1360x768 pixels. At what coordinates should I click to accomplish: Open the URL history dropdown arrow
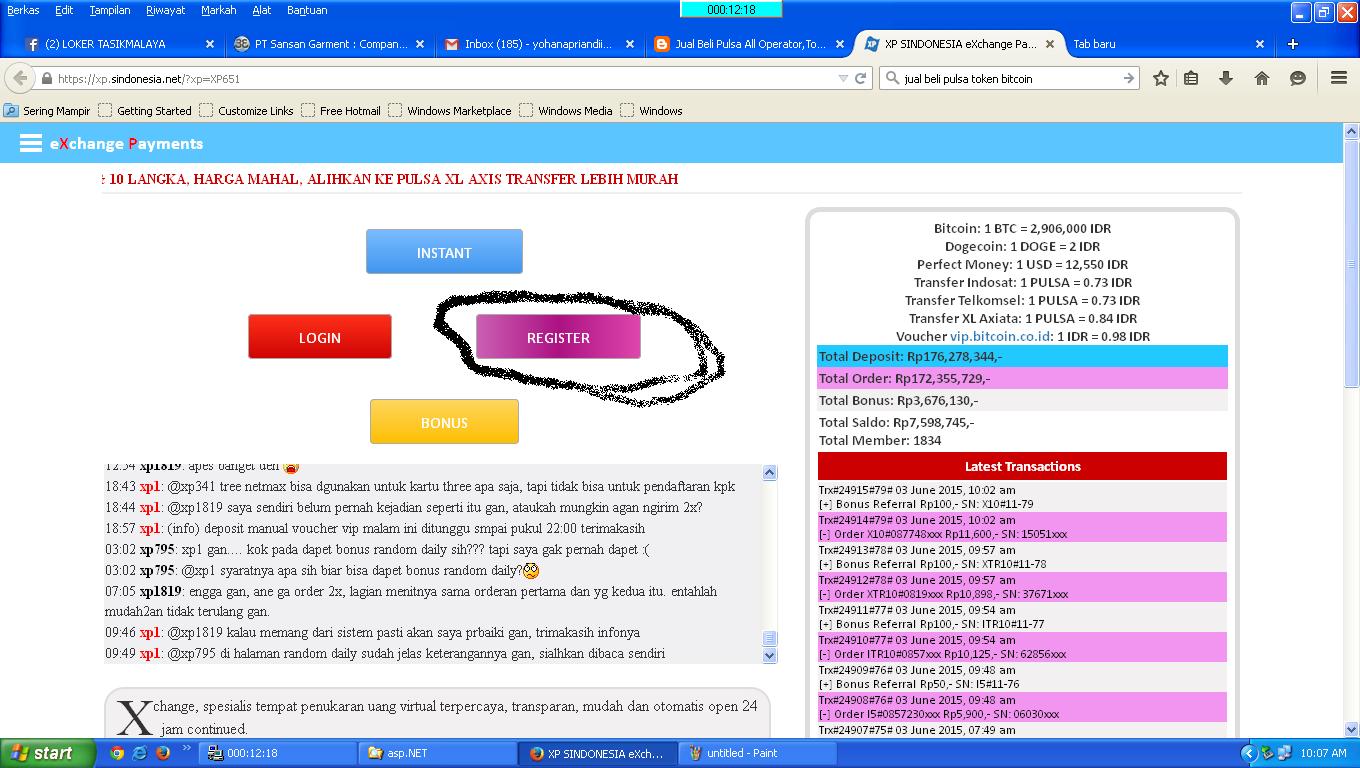842,78
